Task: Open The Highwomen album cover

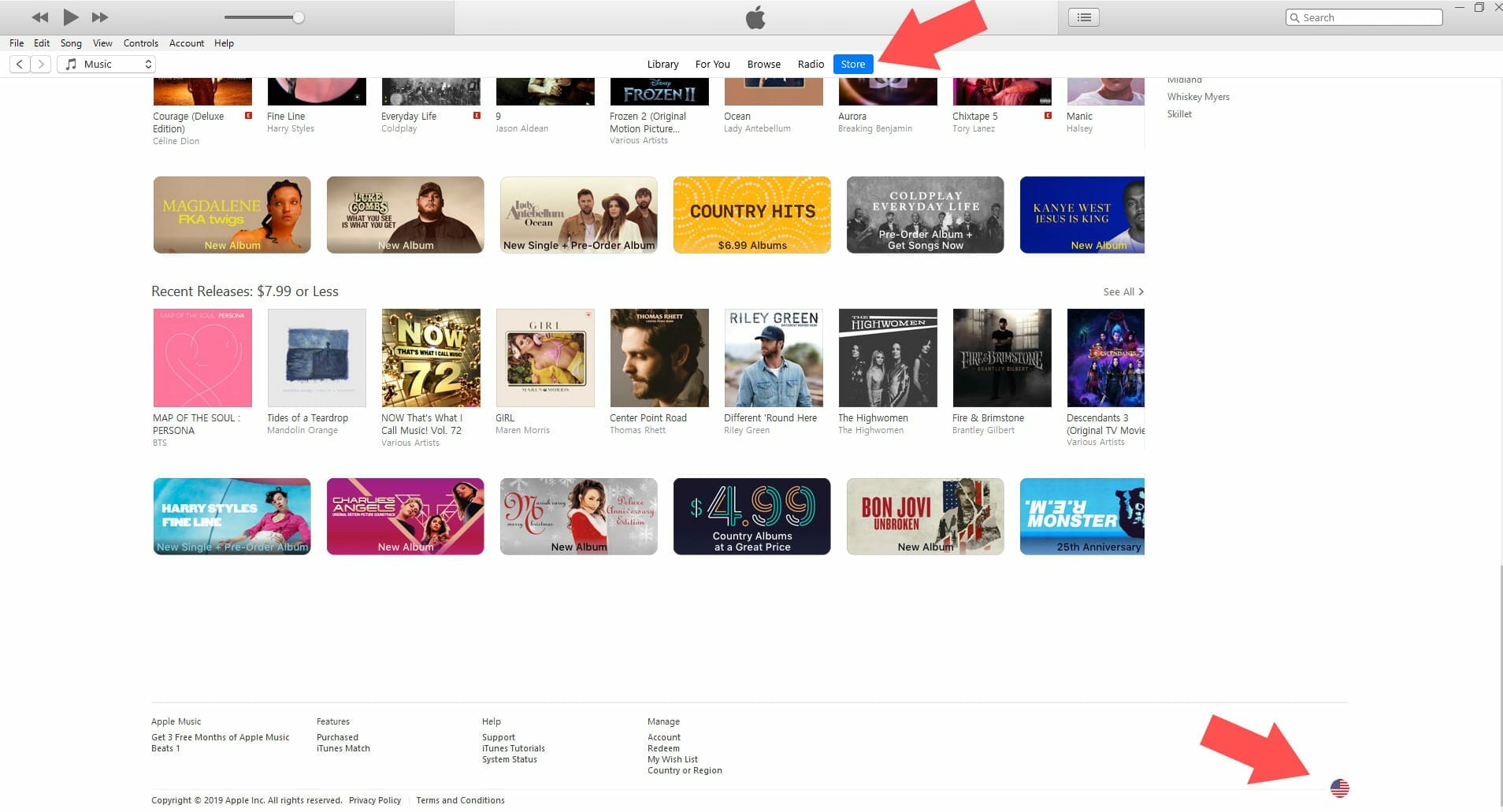Action: [x=888, y=358]
